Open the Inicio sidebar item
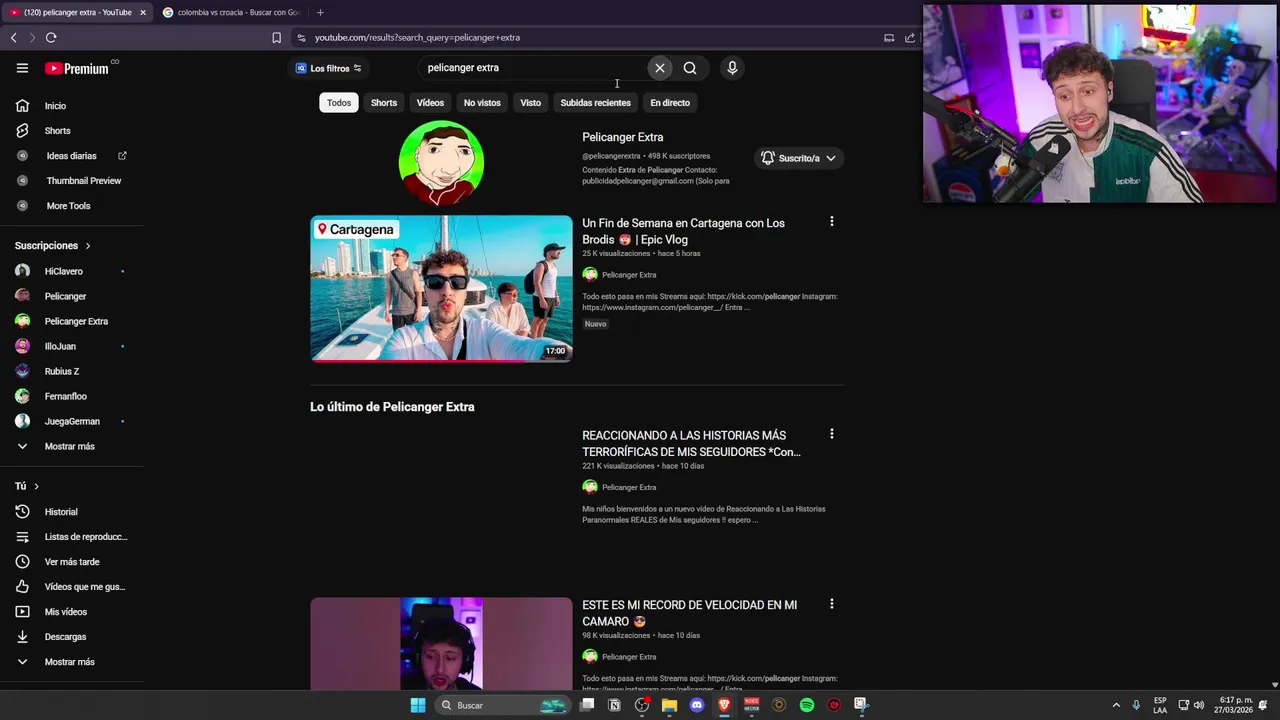 (55, 106)
